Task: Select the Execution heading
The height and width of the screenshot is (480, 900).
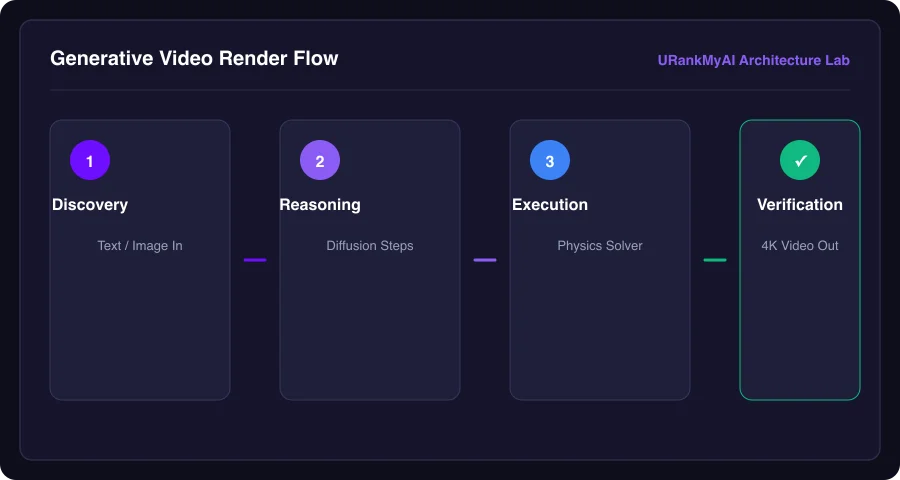Action: [550, 205]
